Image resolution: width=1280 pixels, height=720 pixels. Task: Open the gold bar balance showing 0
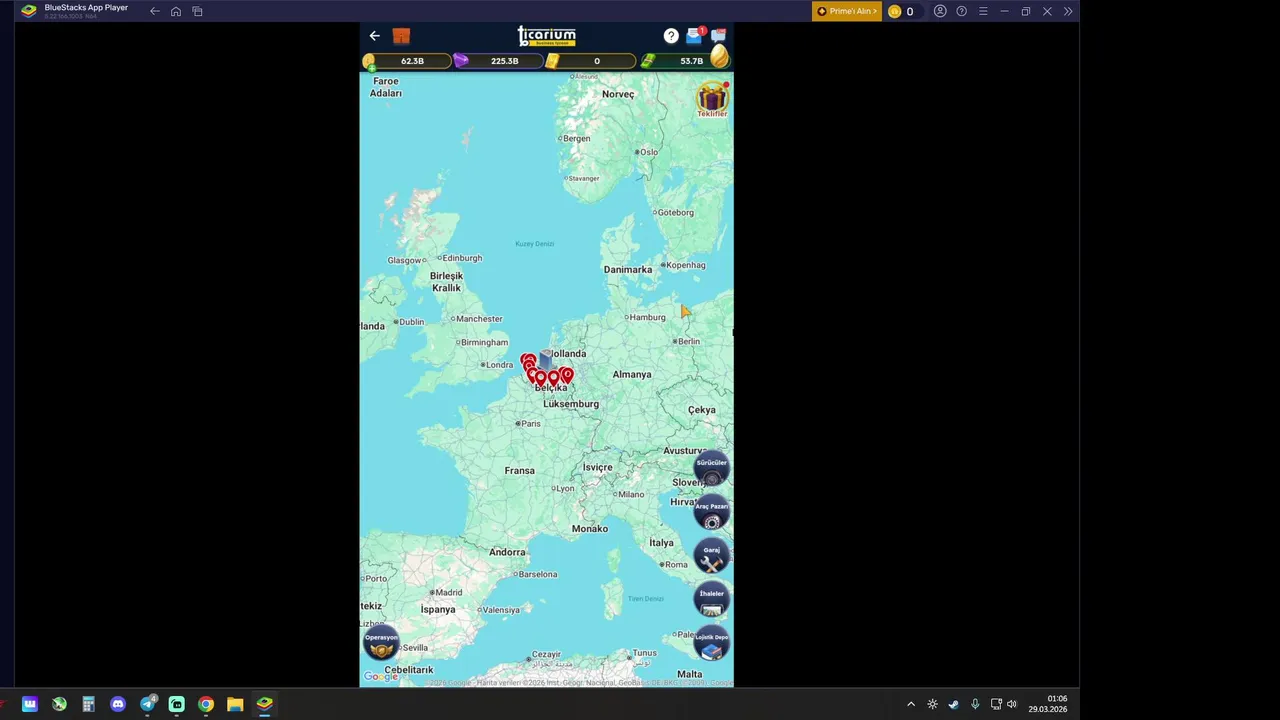click(x=591, y=61)
